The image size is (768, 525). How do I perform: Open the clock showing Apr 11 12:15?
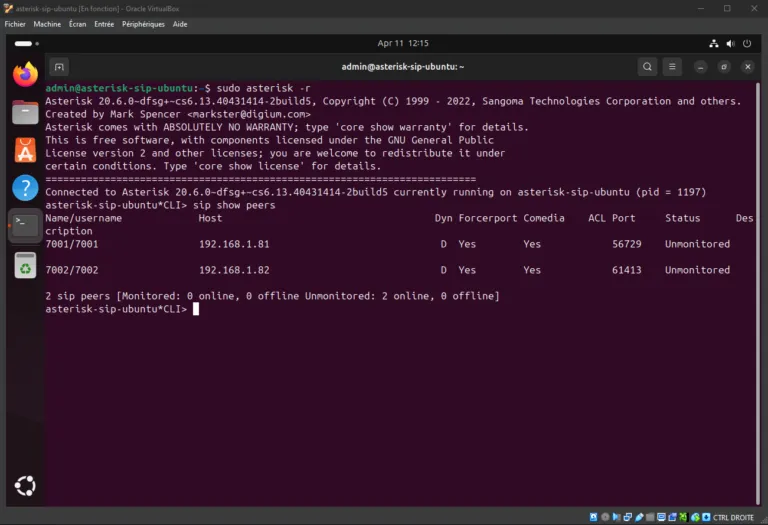coord(403,43)
